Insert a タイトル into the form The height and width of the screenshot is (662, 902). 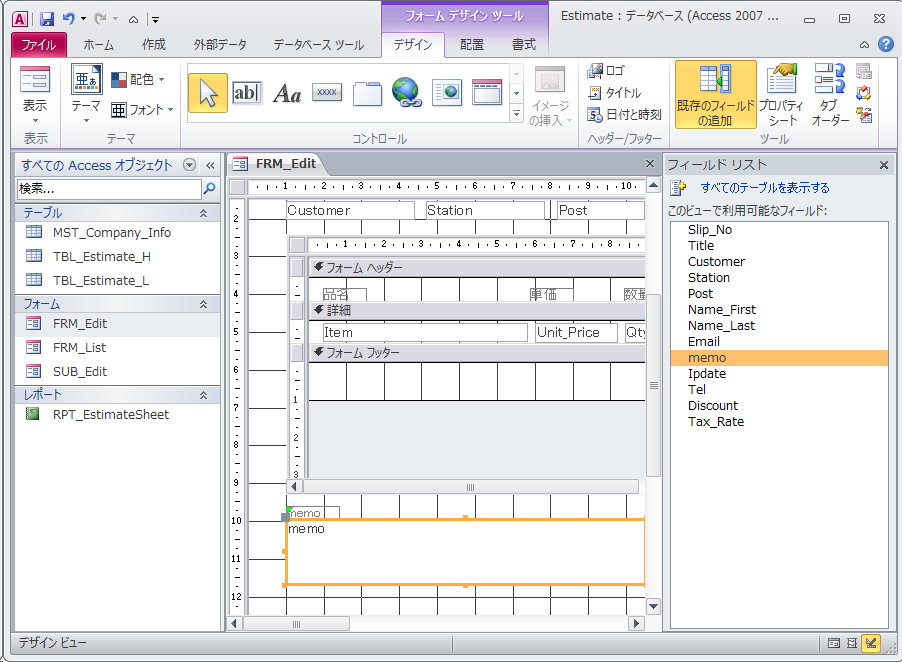[614, 93]
